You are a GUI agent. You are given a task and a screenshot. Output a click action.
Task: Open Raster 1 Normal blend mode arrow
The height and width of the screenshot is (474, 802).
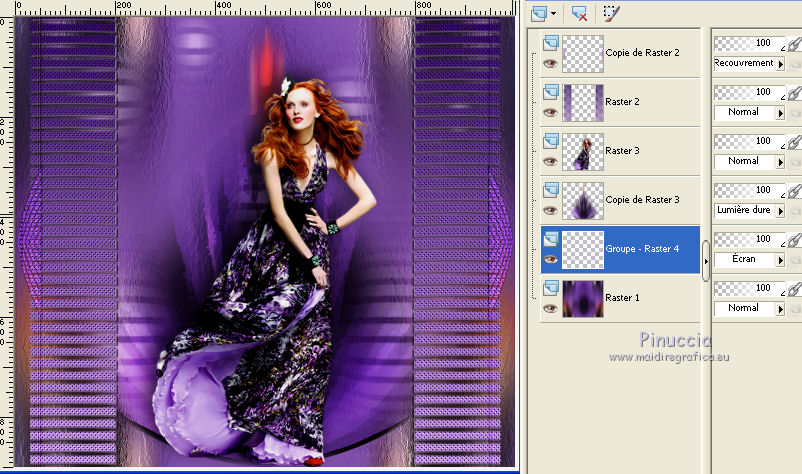coord(780,309)
